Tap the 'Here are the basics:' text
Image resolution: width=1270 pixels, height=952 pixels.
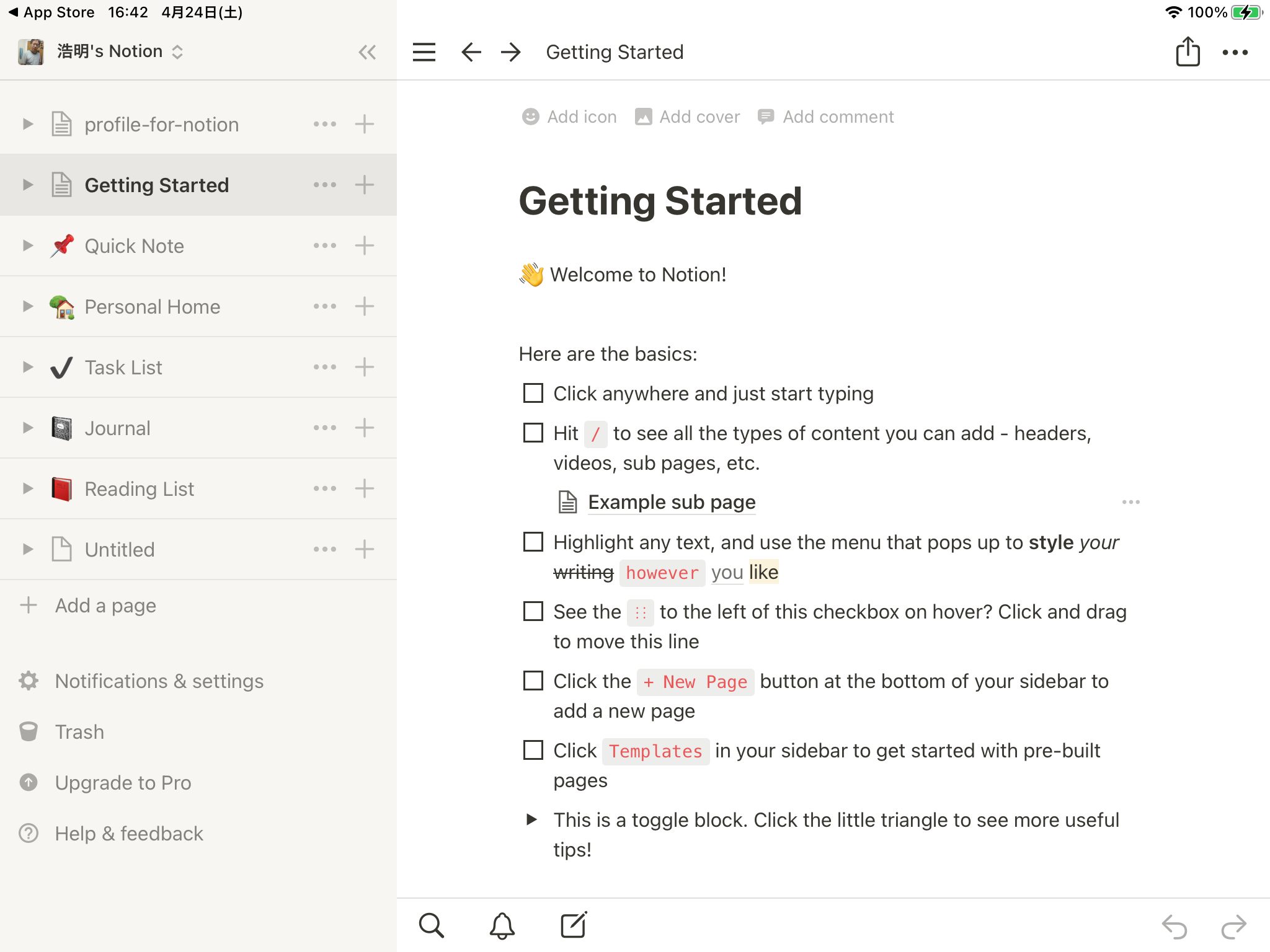point(608,354)
